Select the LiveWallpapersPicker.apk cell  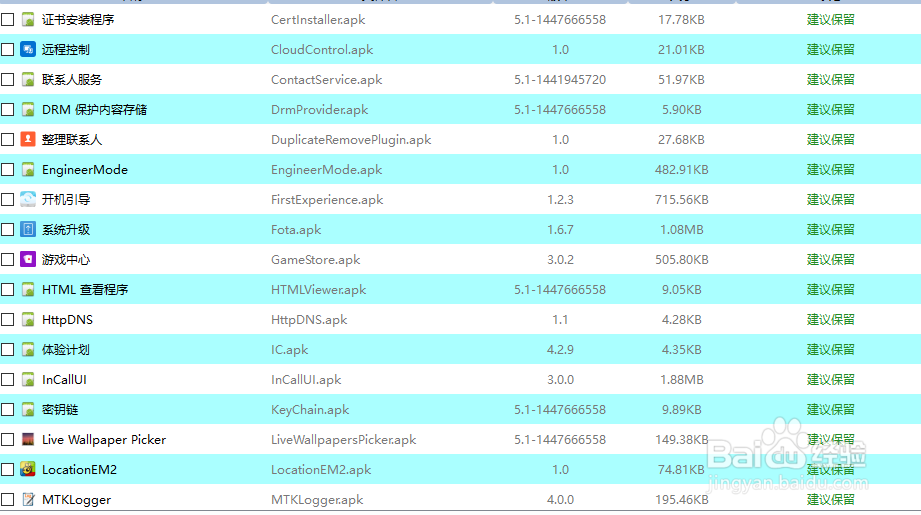344,440
